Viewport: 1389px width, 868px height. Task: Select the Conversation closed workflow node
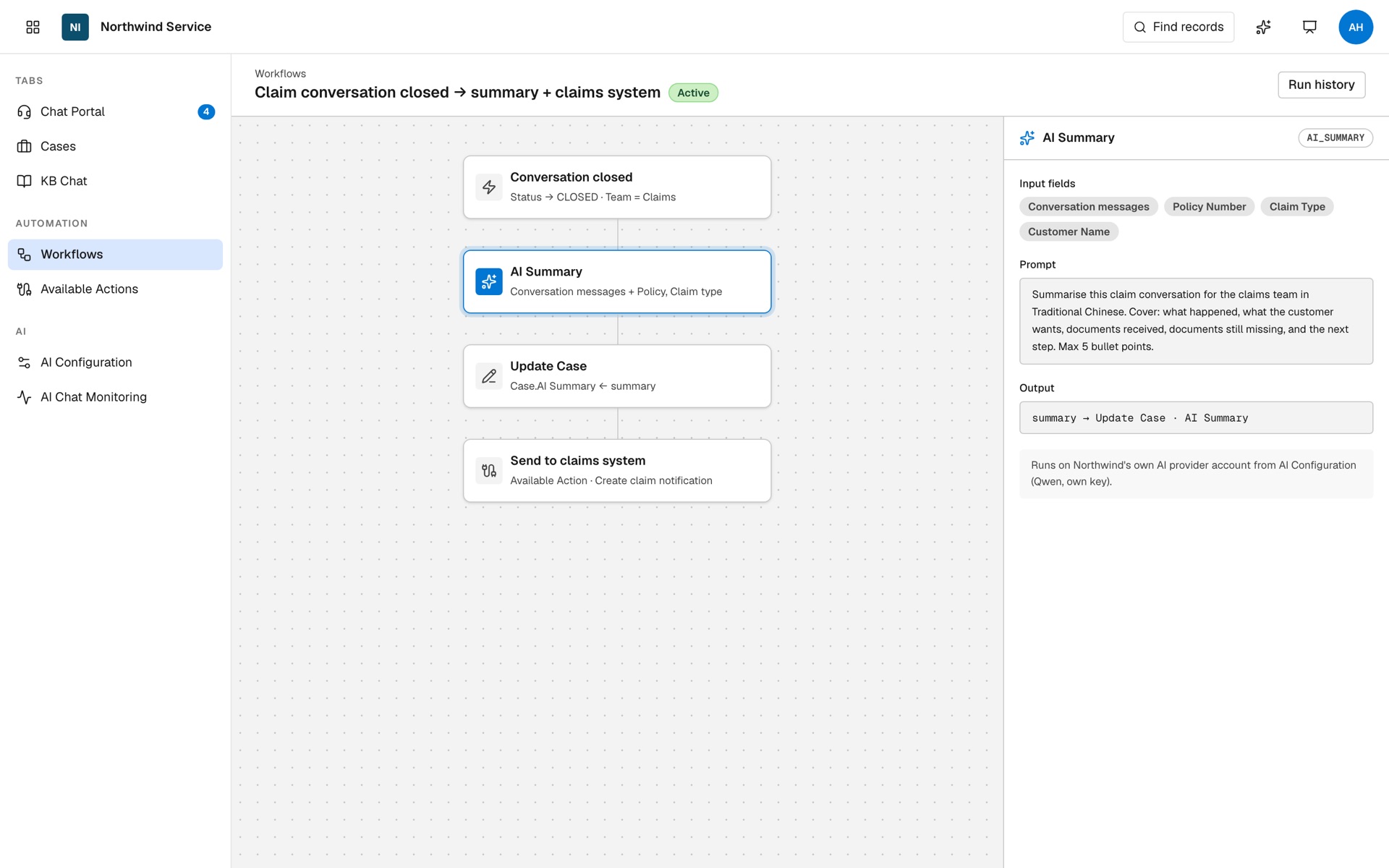pos(617,187)
